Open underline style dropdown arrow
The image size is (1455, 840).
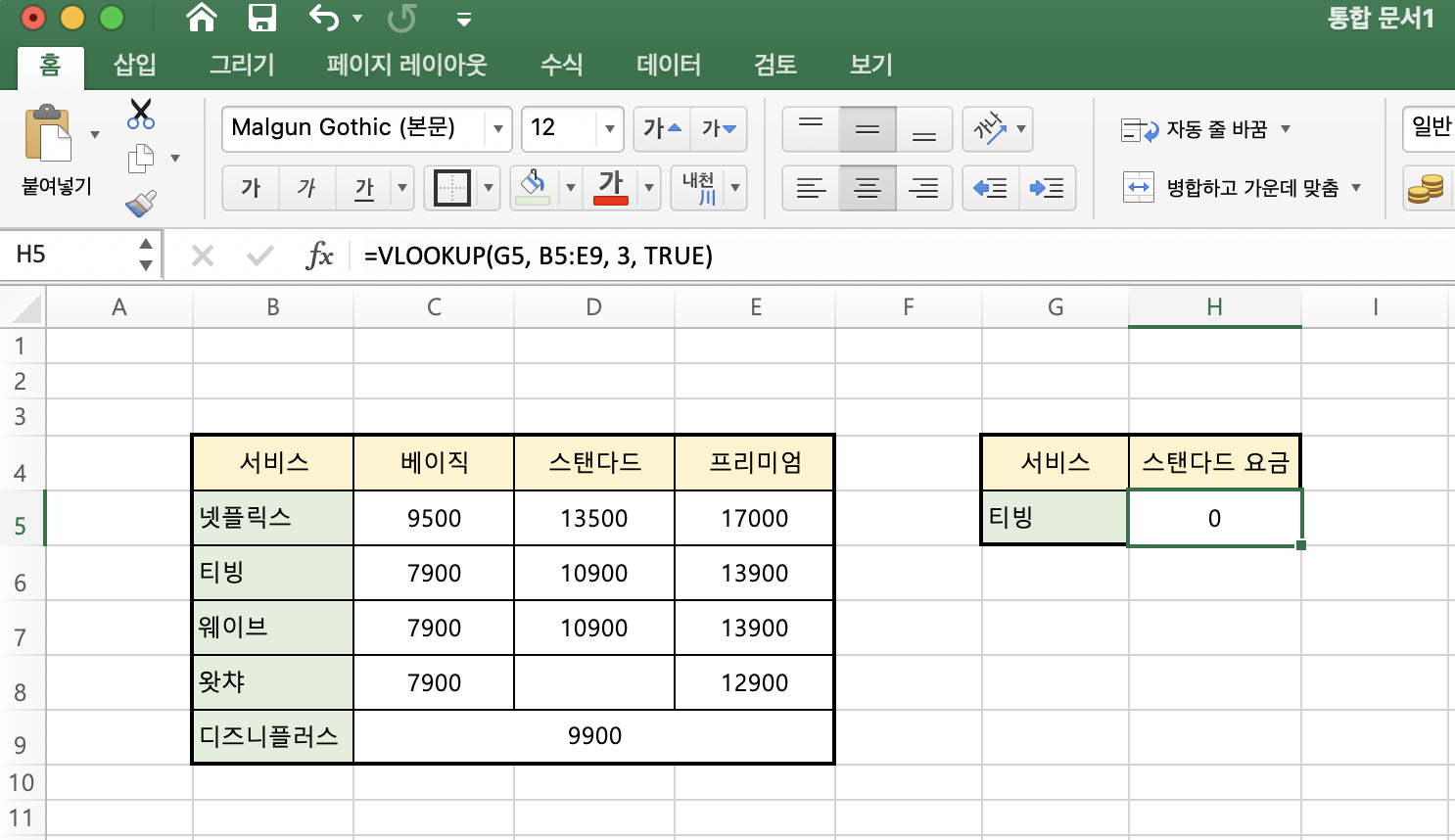coord(402,188)
